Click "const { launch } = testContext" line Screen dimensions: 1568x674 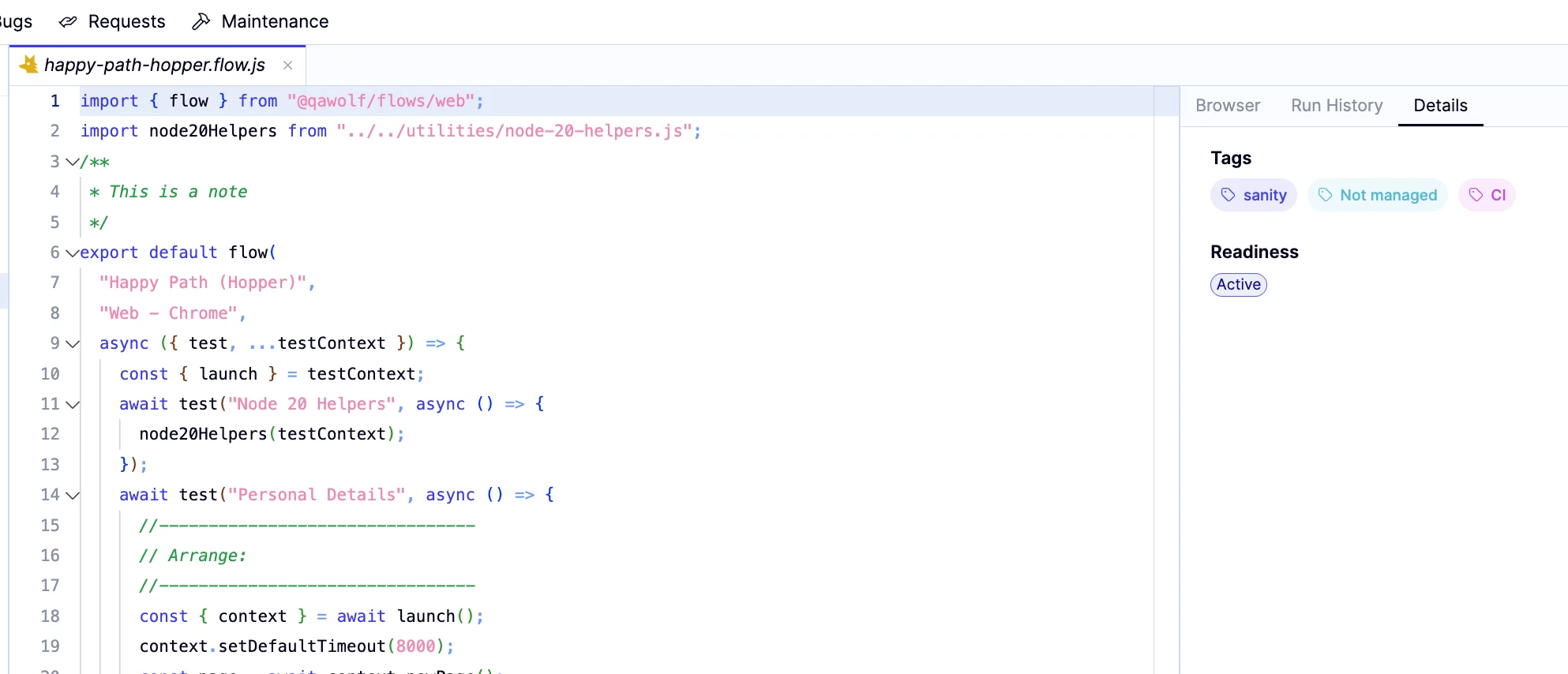coord(272,374)
